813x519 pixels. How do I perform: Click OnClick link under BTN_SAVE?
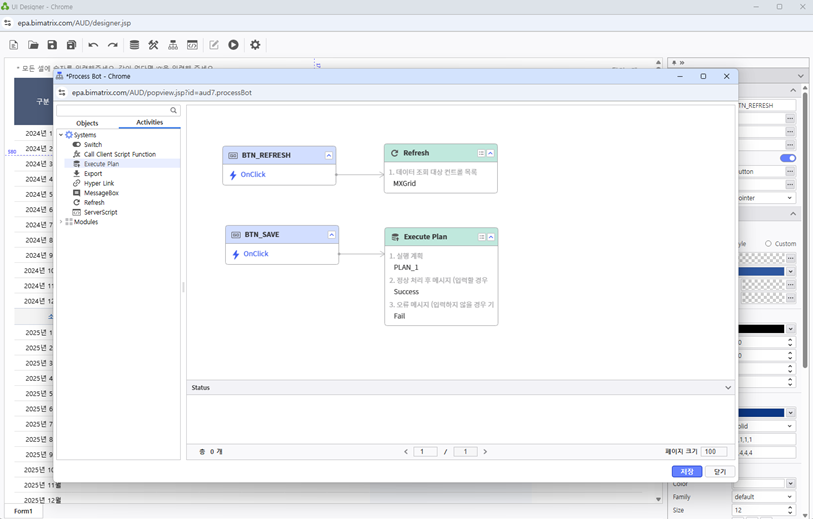coord(256,254)
